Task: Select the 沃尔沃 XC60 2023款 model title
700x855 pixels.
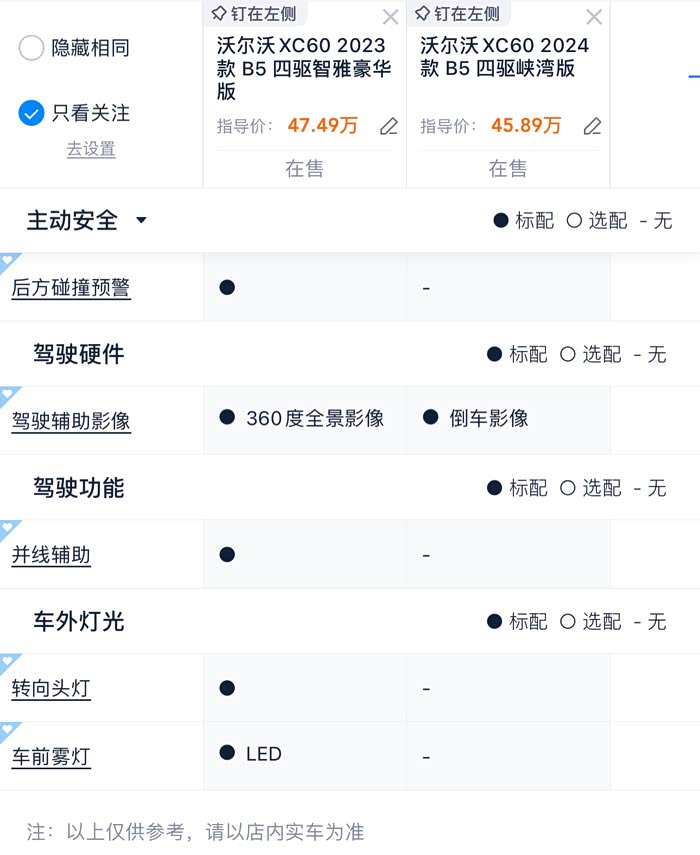Action: (302, 68)
